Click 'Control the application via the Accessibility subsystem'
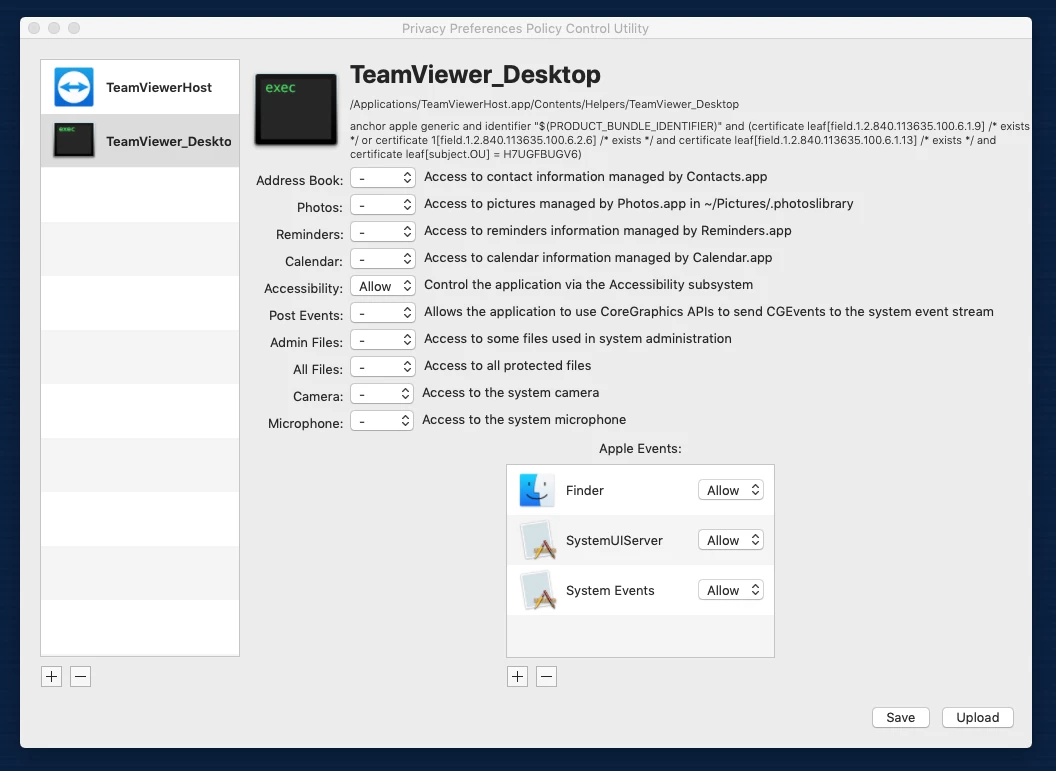1056x771 pixels. click(589, 285)
